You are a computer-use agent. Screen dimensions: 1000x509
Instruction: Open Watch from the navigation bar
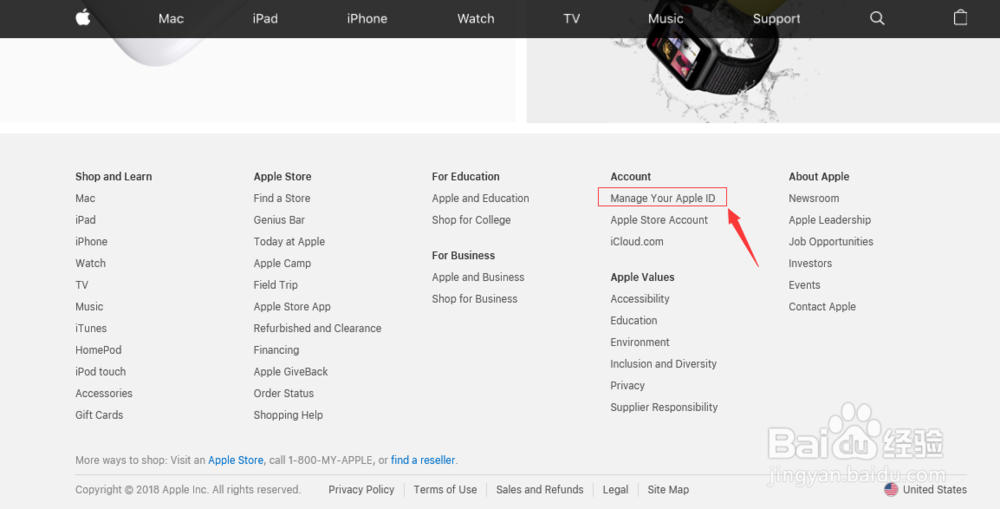476,18
